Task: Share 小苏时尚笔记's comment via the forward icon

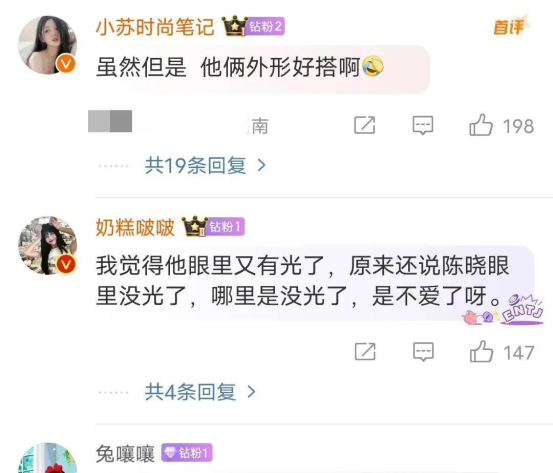Action: 364,125
